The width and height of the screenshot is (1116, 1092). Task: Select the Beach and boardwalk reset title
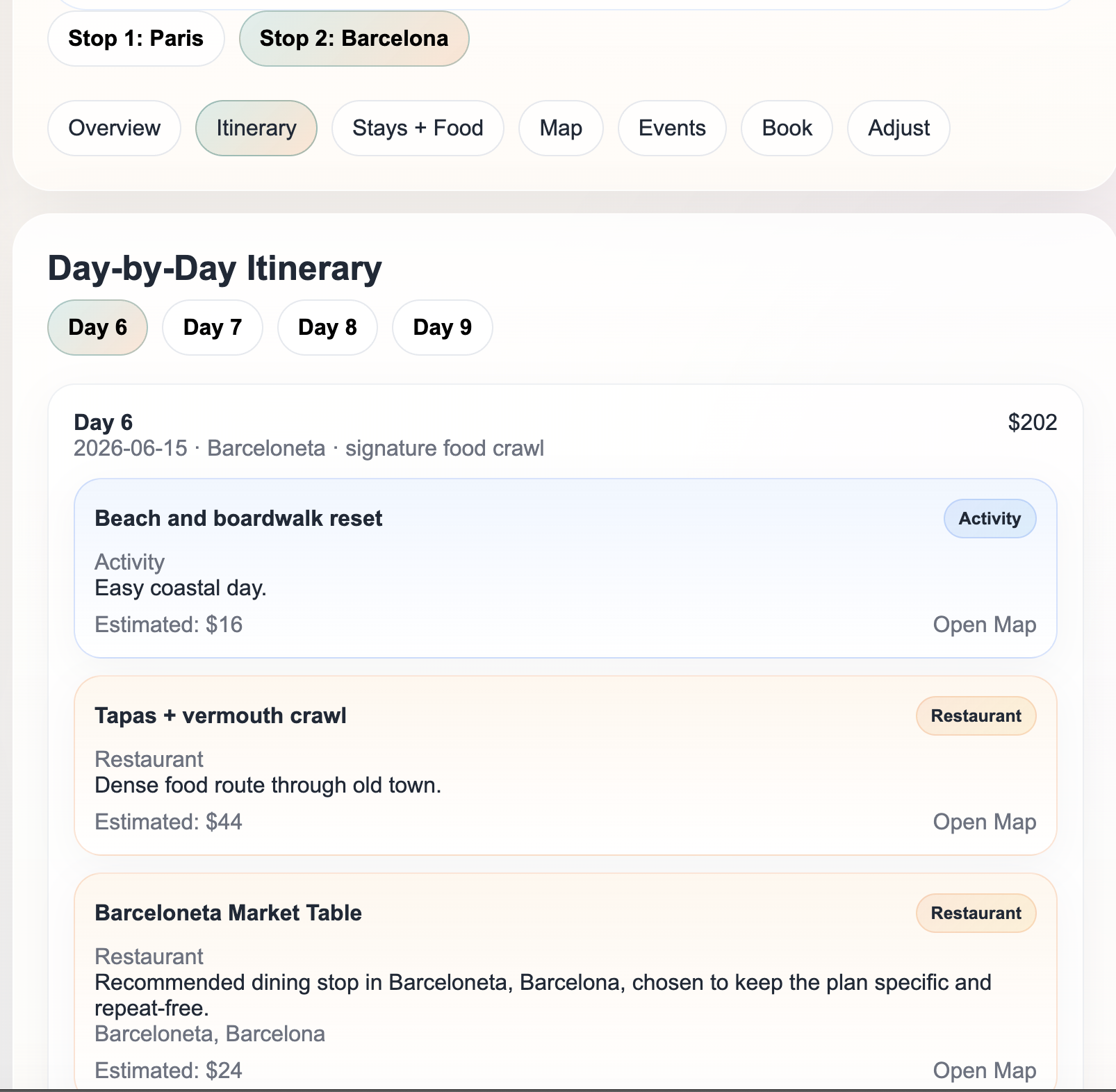point(238,518)
